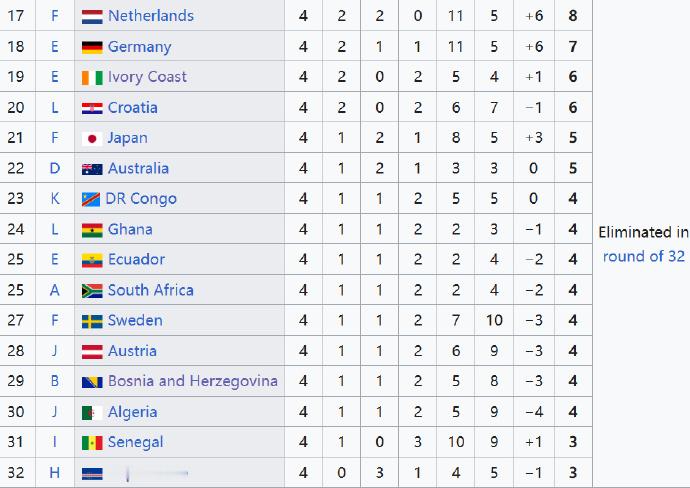This screenshot has width=690, height=488.
Task: Open the Ghana team link
Action: (130, 229)
